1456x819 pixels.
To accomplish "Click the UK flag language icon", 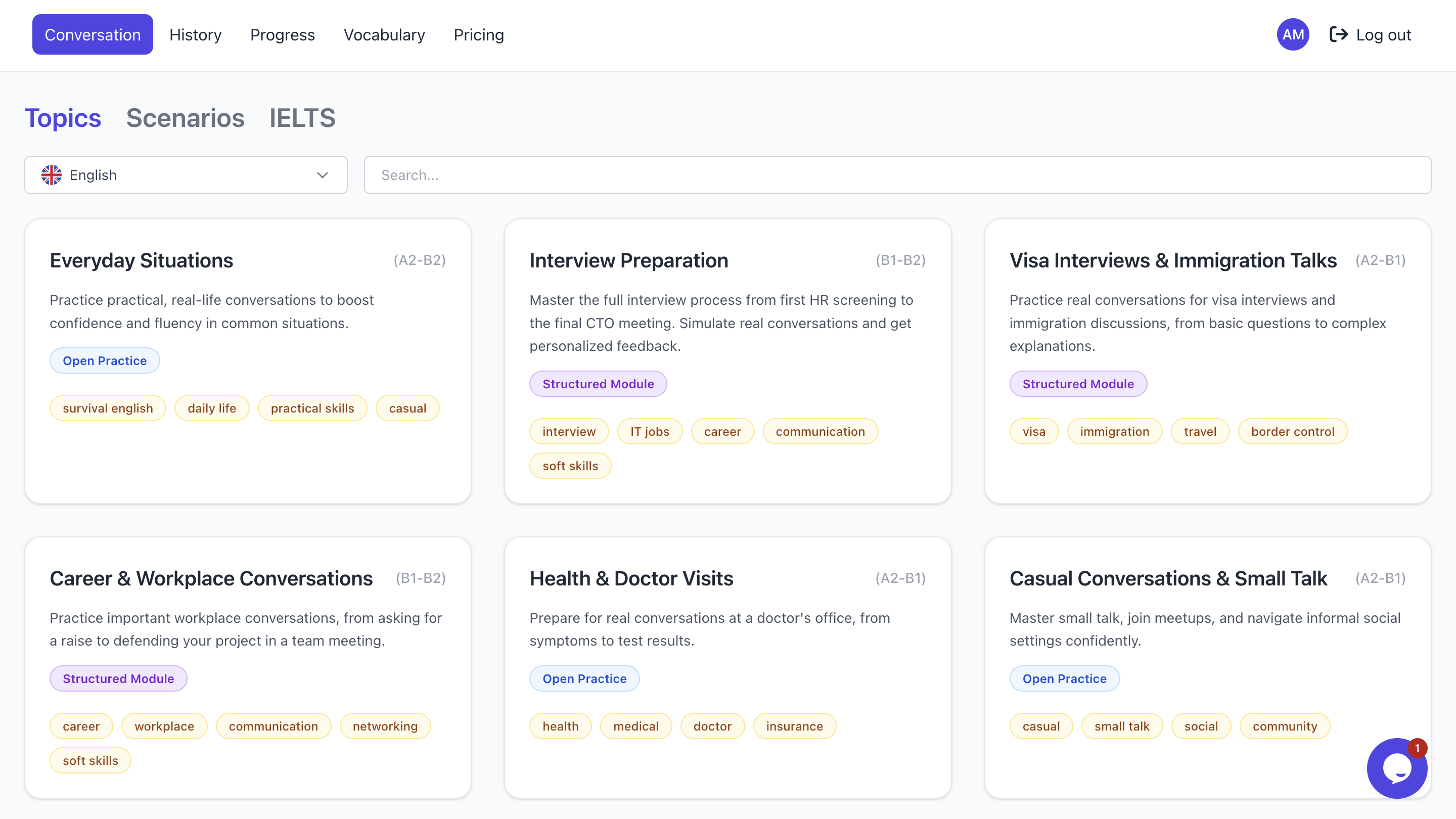I will point(52,174).
